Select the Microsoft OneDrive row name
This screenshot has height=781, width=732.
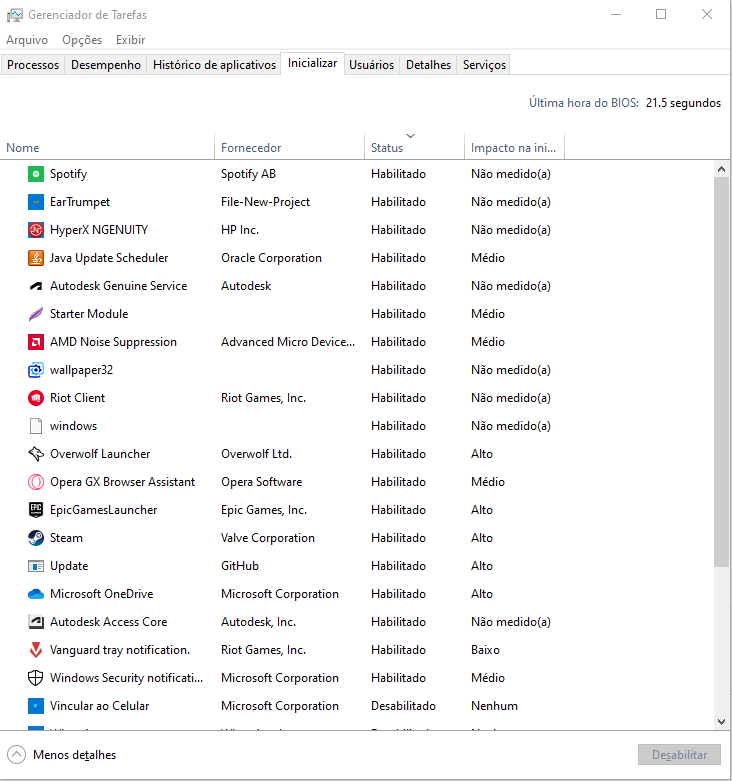(x=102, y=594)
